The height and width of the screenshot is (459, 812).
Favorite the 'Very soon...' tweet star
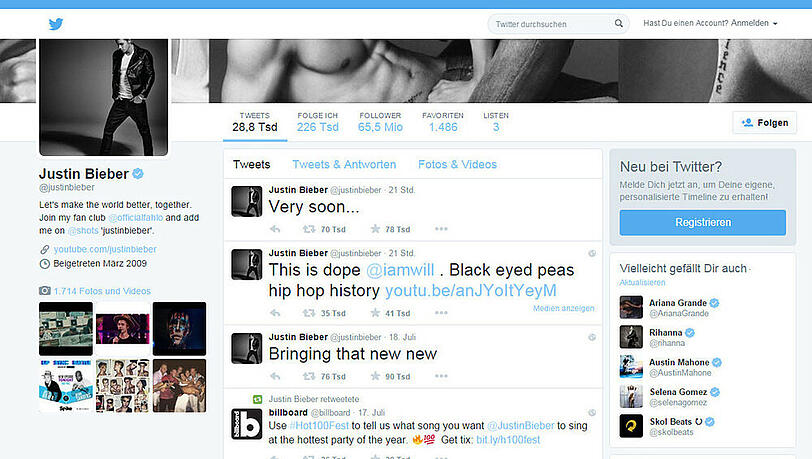[375, 228]
